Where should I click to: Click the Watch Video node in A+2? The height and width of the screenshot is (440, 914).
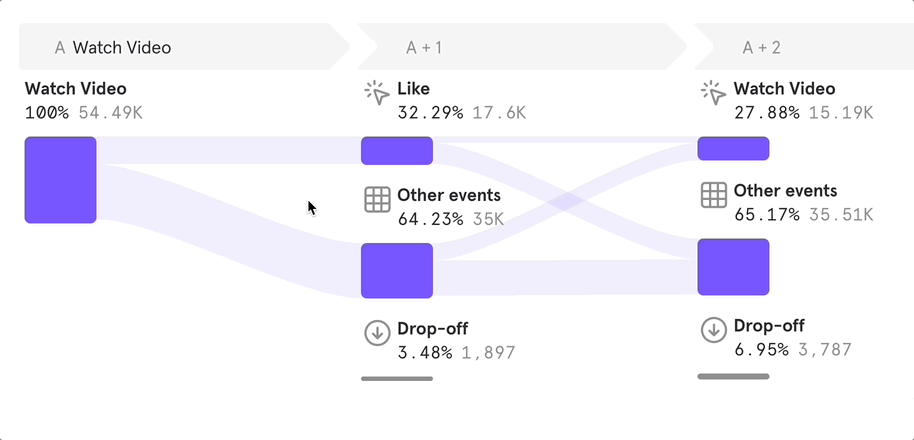tap(733, 149)
